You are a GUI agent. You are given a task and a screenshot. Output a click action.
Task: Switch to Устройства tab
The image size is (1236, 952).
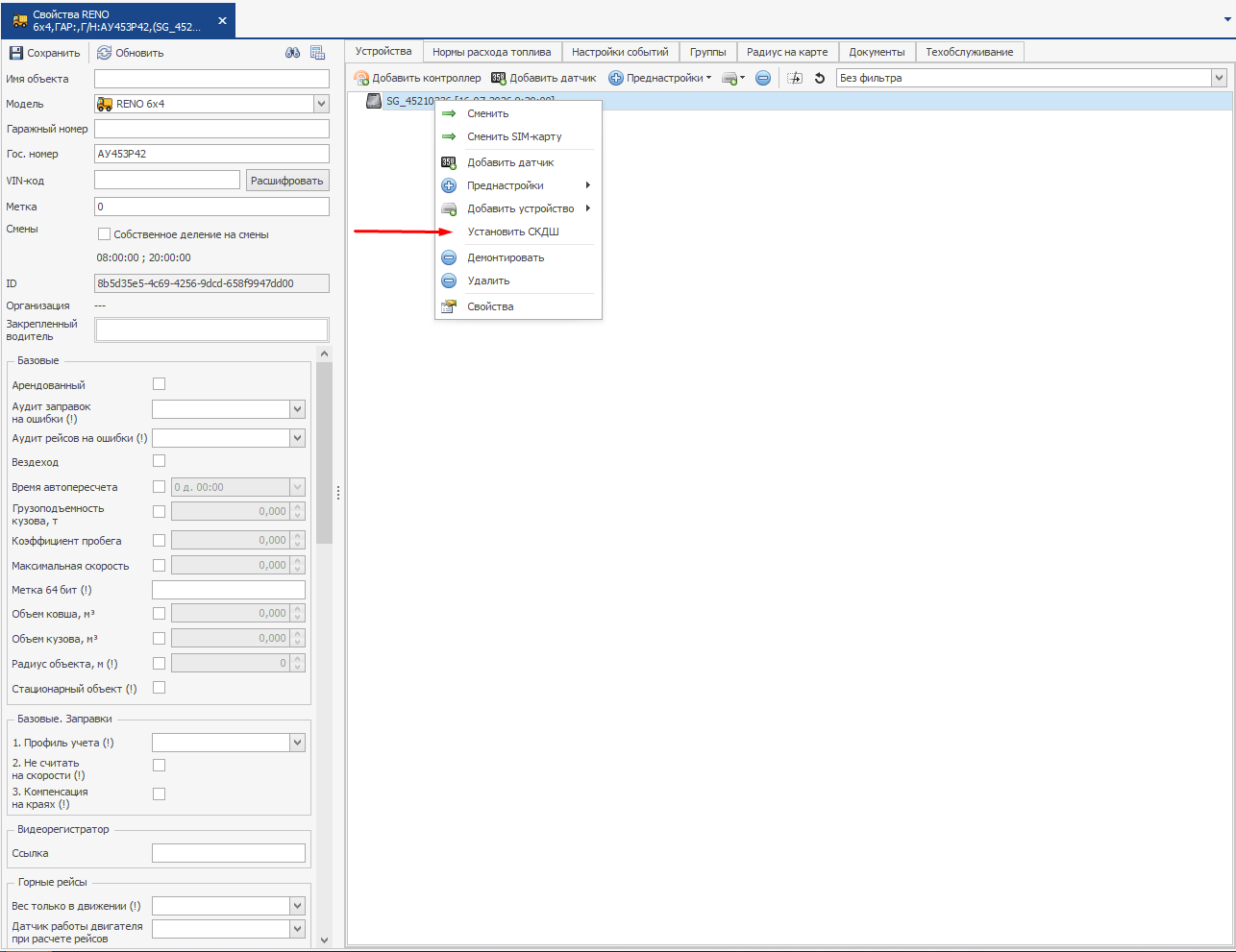click(383, 51)
